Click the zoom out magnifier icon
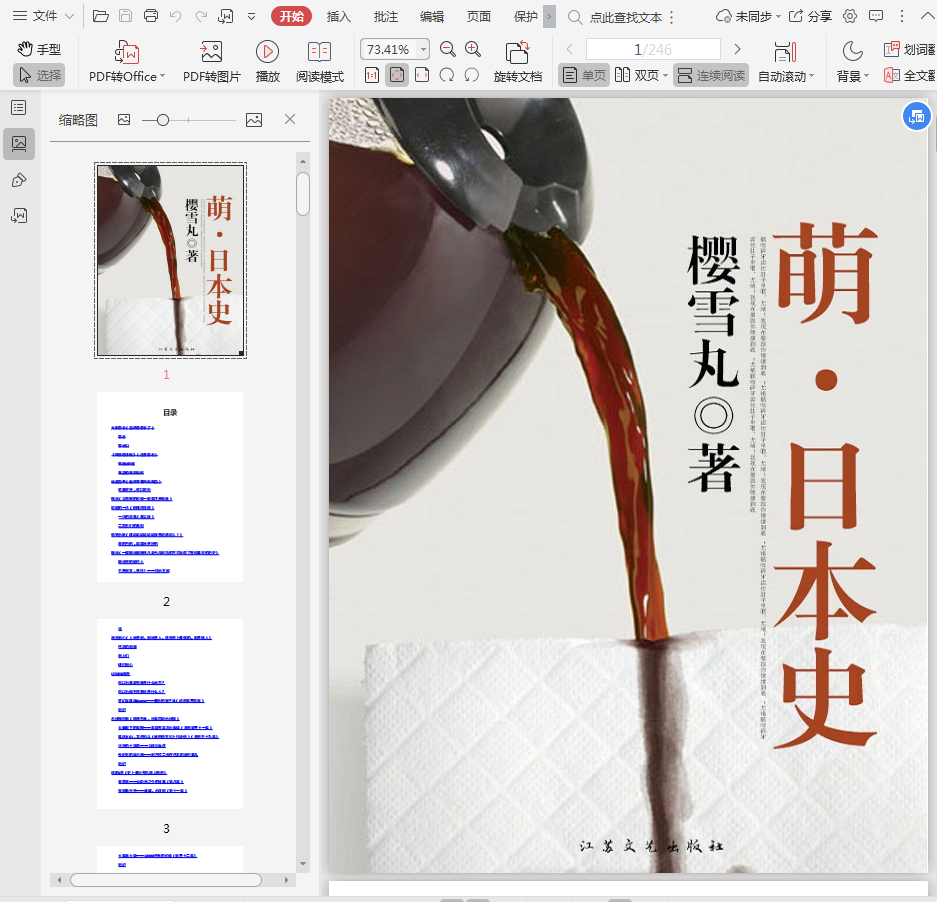 click(448, 49)
